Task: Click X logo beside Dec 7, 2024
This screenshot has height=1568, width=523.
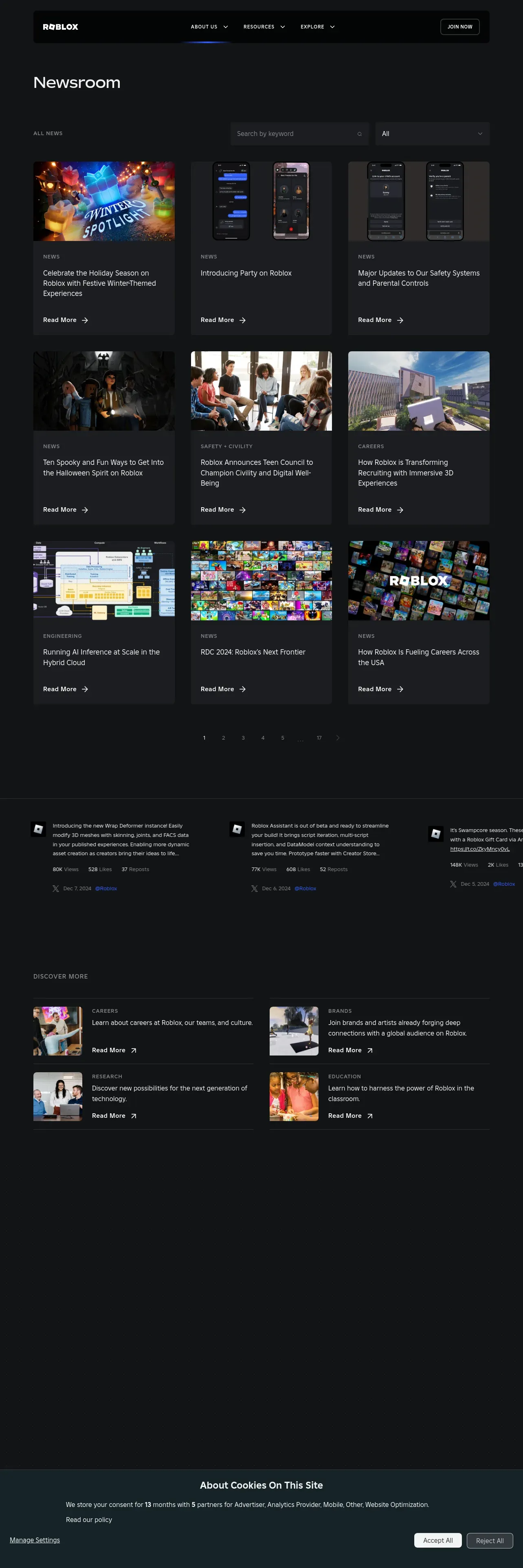Action: tap(56, 889)
